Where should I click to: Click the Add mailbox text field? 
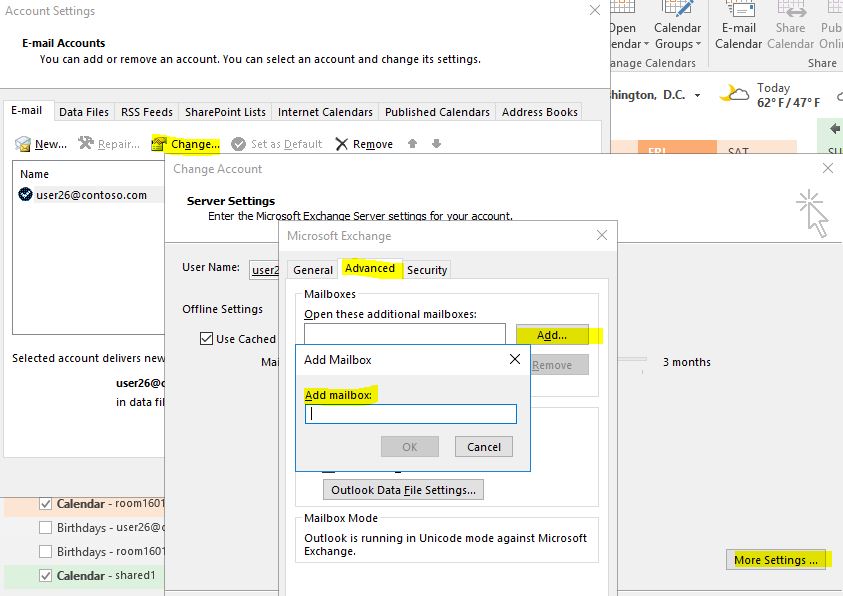pyautogui.click(x=410, y=414)
